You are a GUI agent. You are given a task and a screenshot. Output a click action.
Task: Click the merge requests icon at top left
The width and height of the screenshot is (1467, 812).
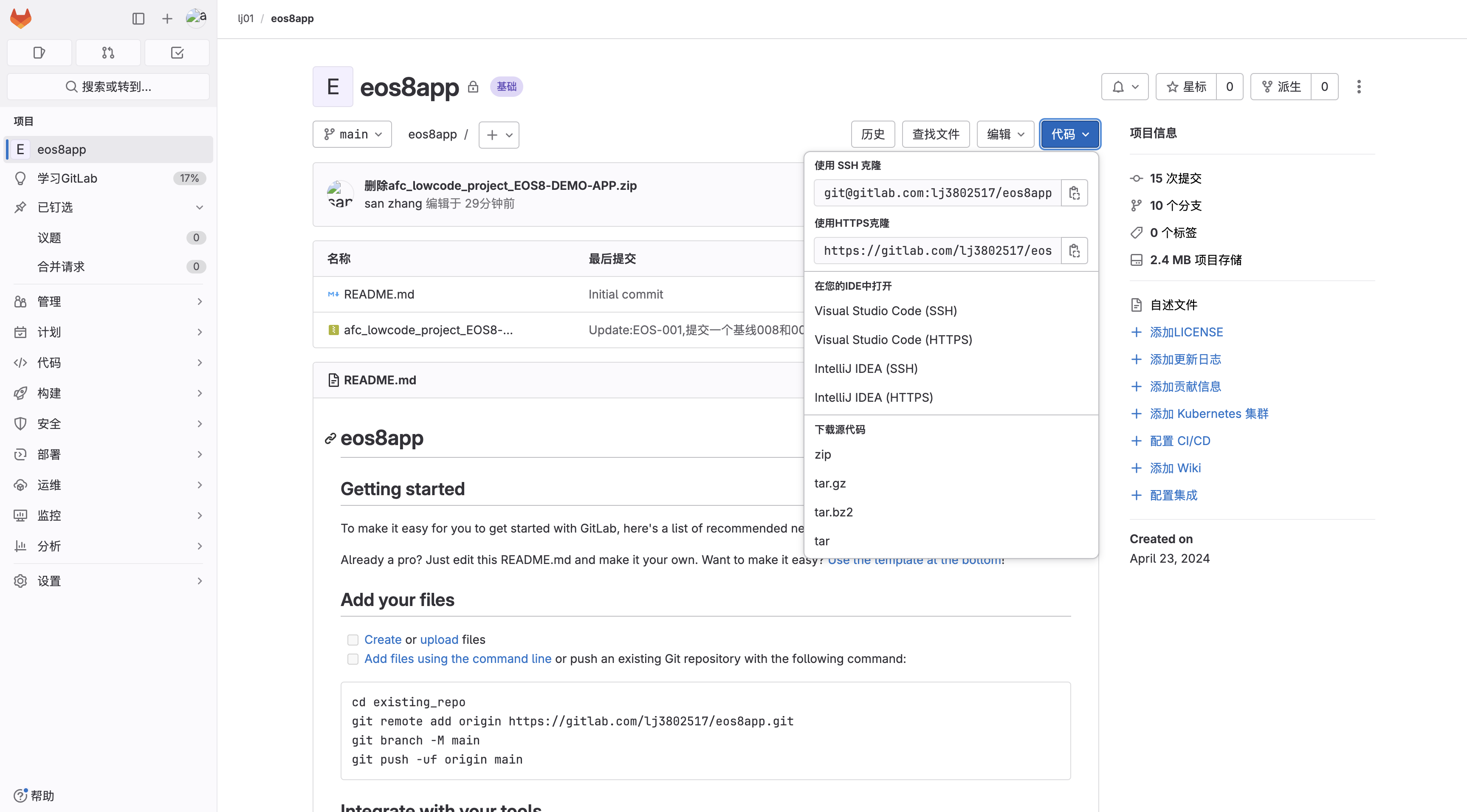pos(107,52)
